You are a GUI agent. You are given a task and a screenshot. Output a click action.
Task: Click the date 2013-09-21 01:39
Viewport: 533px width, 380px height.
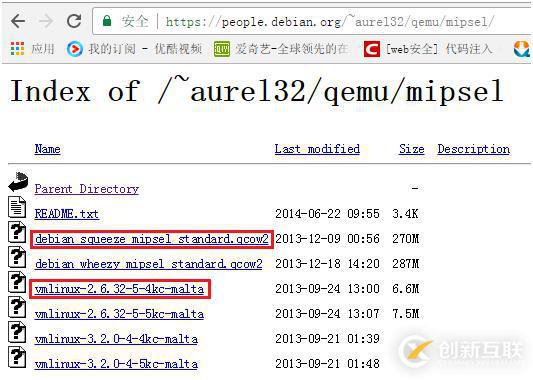(x=327, y=339)
